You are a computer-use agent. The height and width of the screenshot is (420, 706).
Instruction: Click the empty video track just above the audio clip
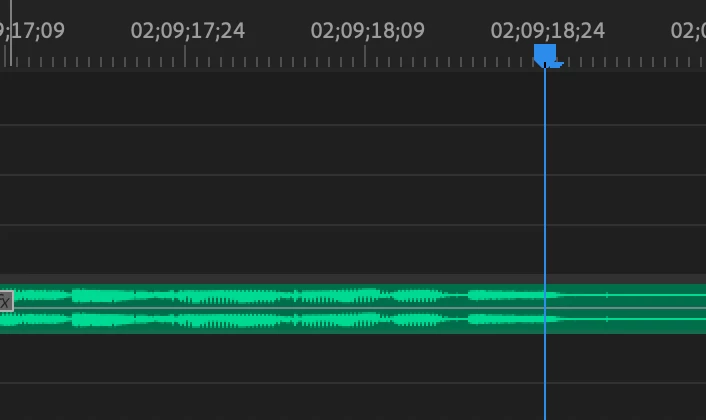coord(353,249)
